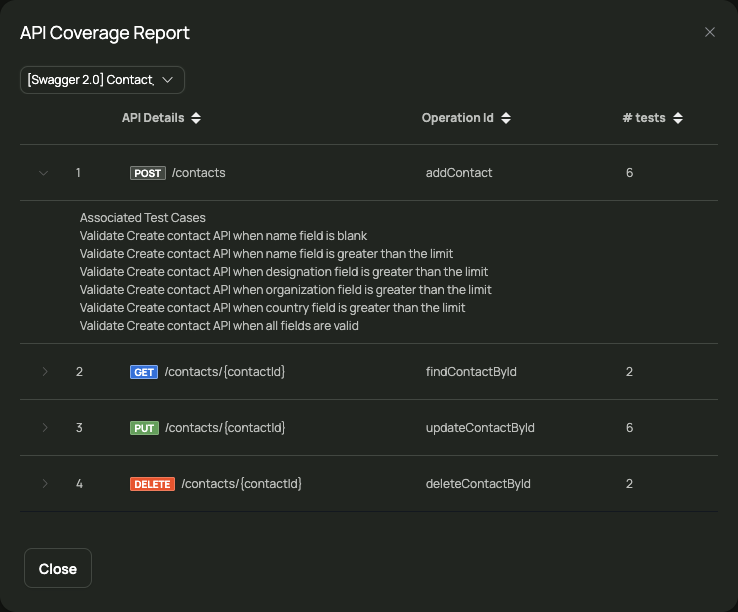Click the GET method badge

click(144, 372)
